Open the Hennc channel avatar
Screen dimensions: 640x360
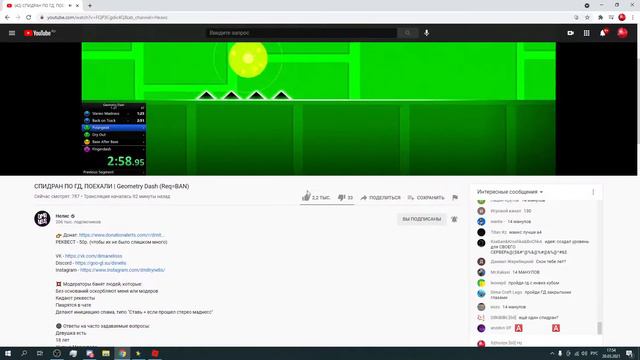click(x=42, y=218)
